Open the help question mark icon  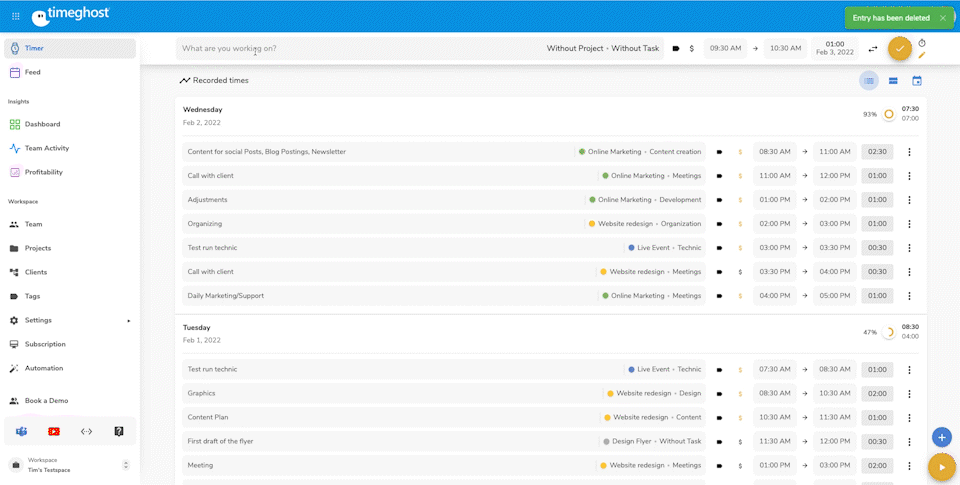click(119, 431)
